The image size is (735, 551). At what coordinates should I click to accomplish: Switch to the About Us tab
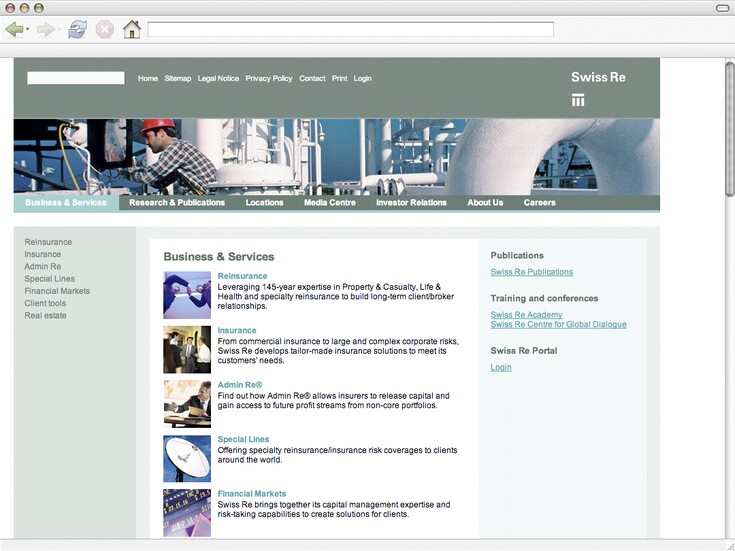tap(485, 203)
